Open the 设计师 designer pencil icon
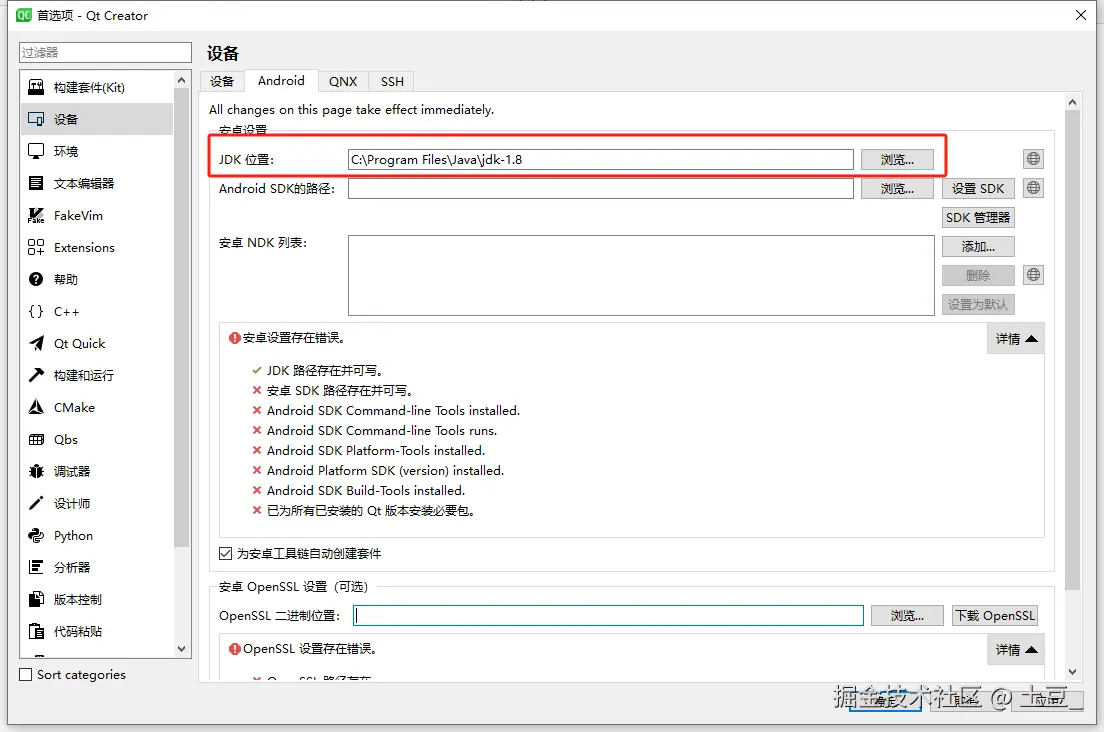The image size is (1104, 732). tap(36, 503)
